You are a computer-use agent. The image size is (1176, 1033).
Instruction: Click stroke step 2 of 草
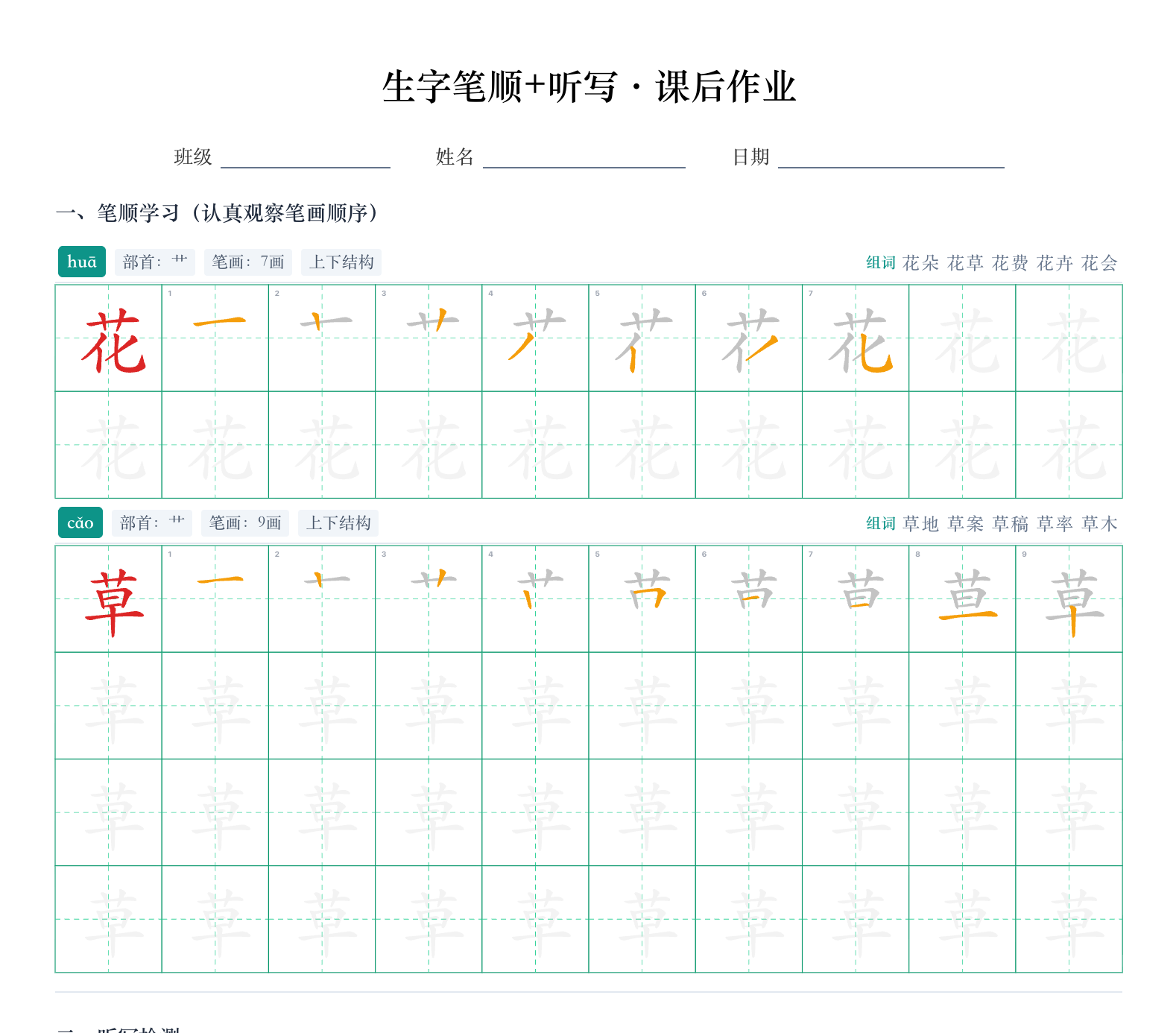click(x=322, y=599)
